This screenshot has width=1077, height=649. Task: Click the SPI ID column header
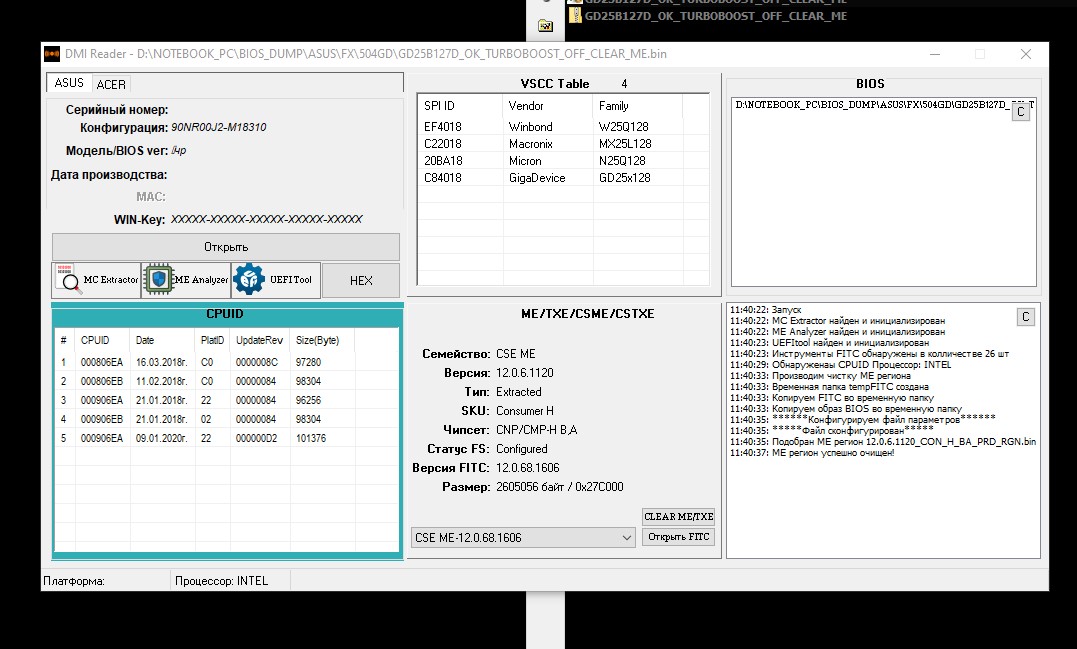(460, 106)
